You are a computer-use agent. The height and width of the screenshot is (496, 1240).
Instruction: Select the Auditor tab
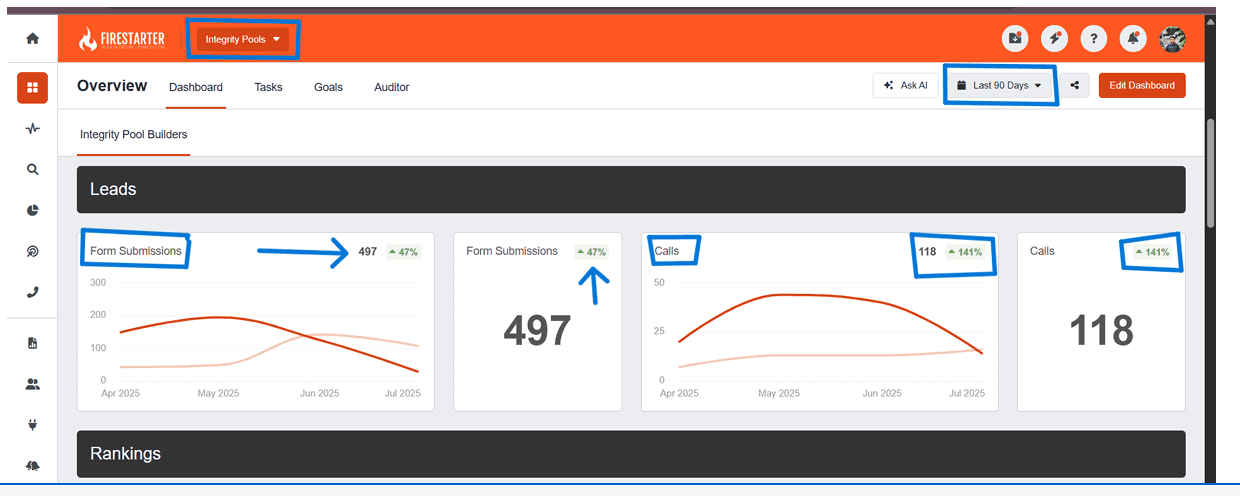pyautogui.click(x=391, y=87)
